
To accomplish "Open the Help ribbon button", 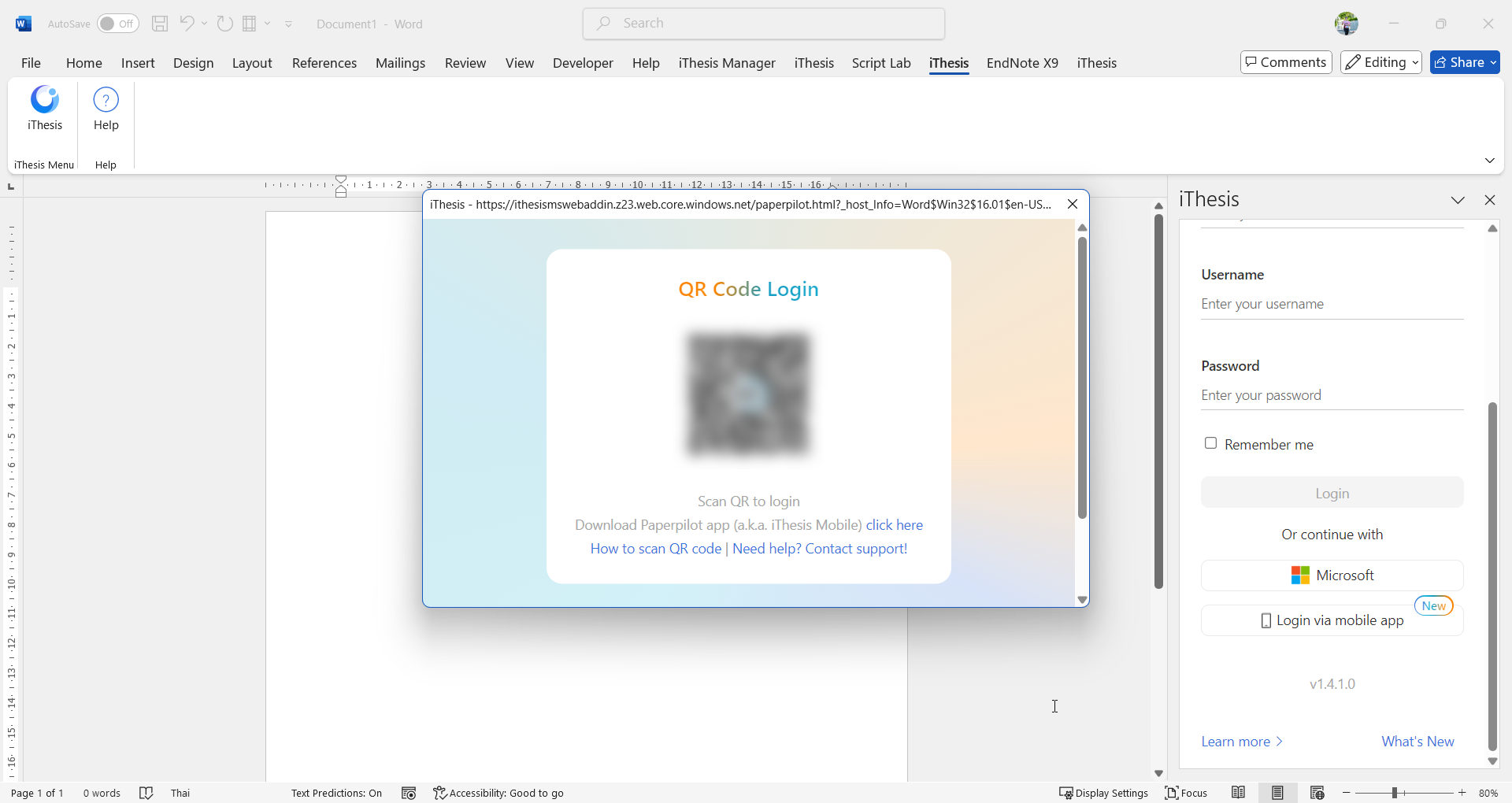I will (x=106, y=109).
